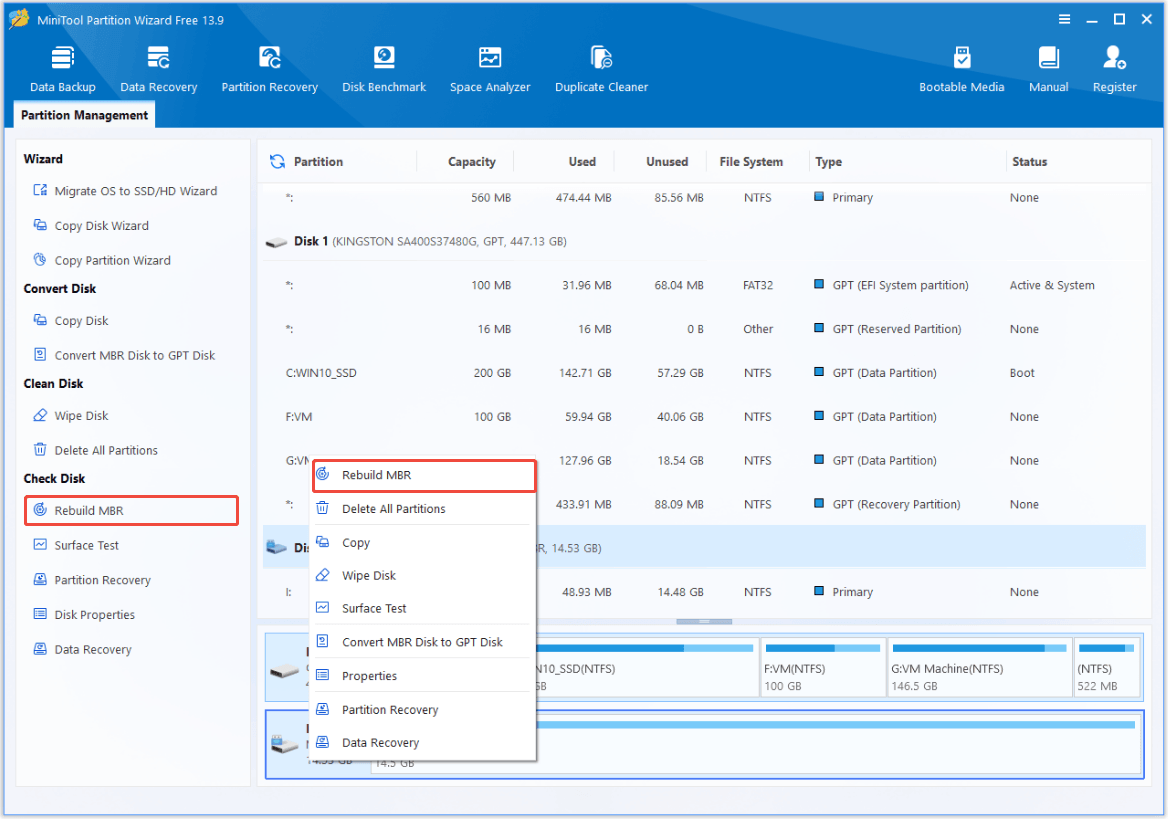The height and width of the screenshot is (819, 1168).
Task: Select the C:WIN10_SSD partition row
Action: pyautogui.click(x=703, y=373)
